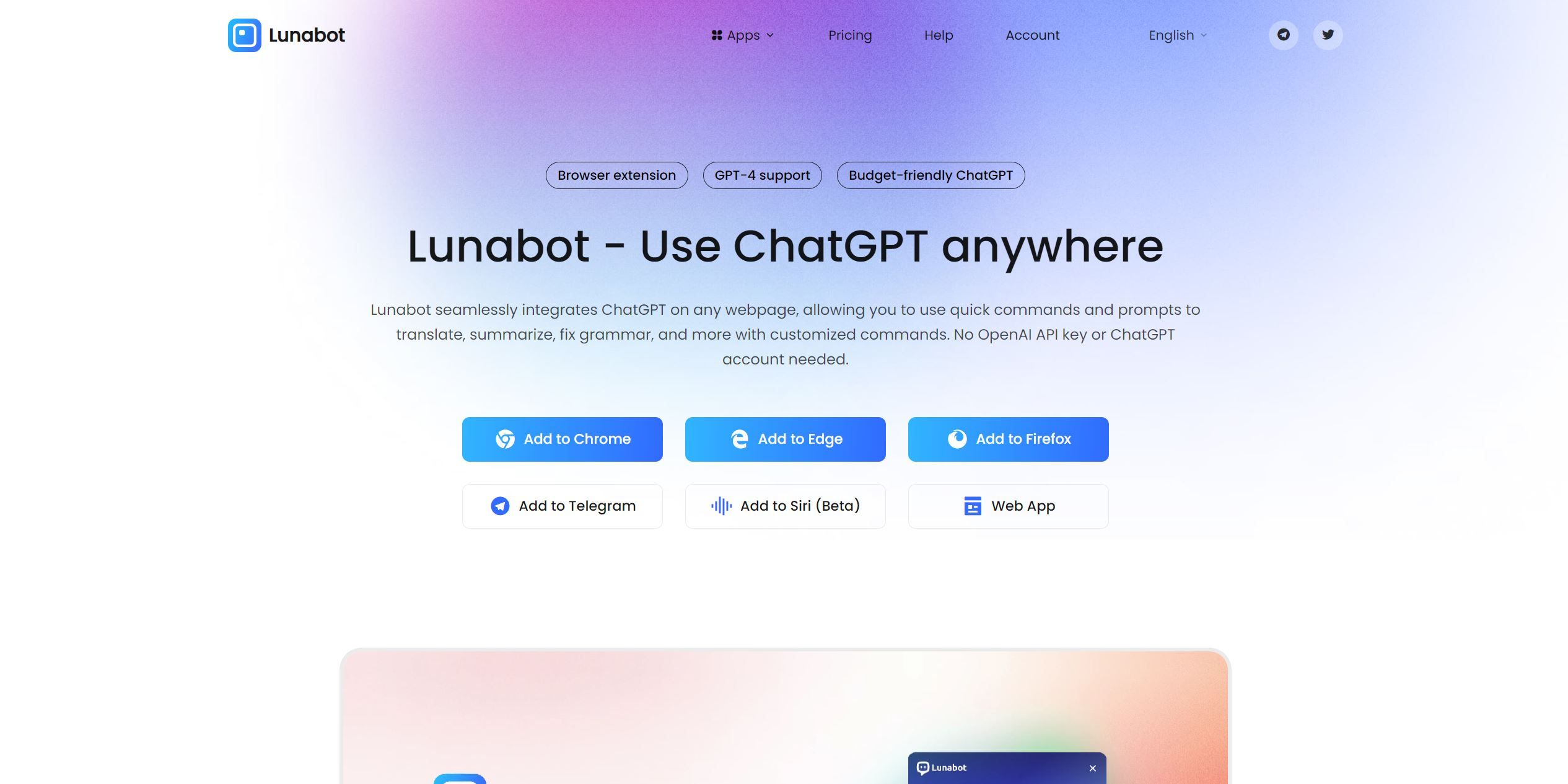Expand the Apps dropdown menu

click(743, 35)
